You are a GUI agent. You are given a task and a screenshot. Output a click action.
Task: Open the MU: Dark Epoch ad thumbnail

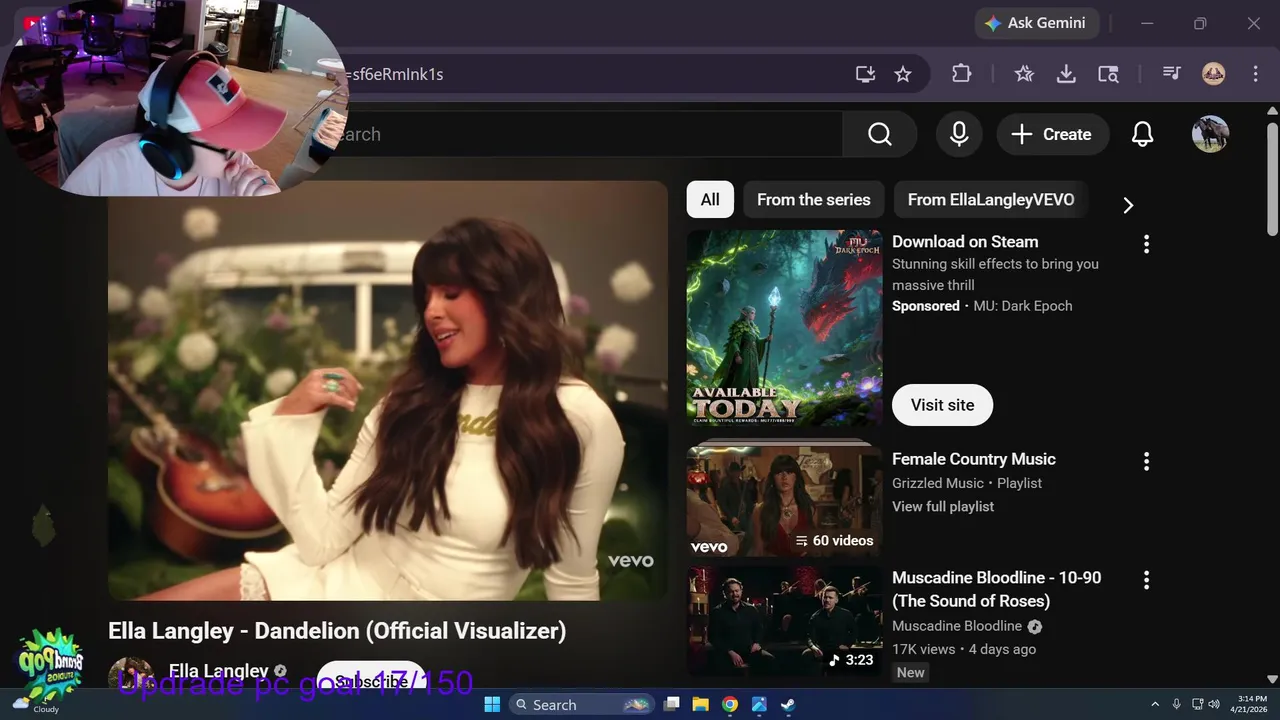click(x=784, y=329)
